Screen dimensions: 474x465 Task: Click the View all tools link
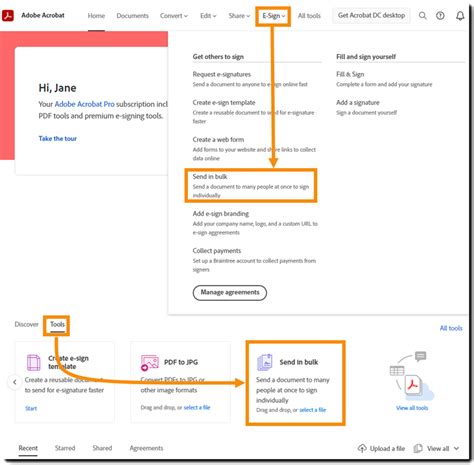click(412, 408)
